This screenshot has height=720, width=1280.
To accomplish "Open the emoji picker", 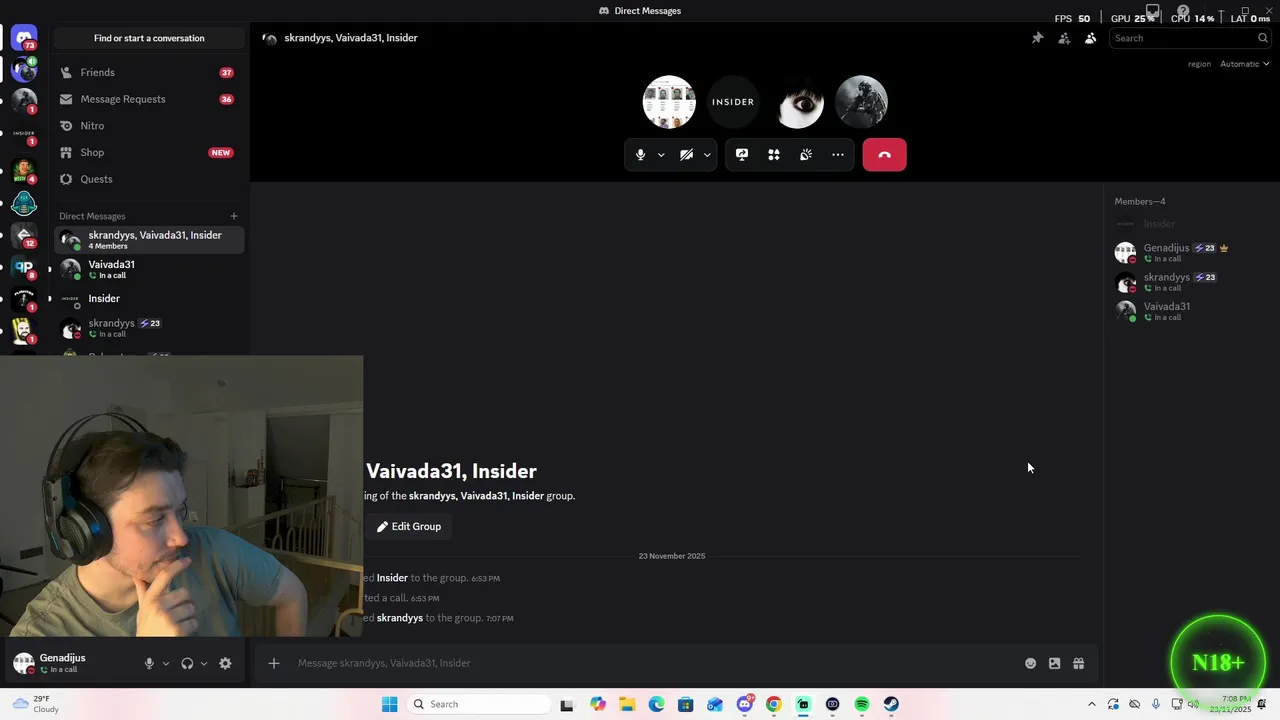I will pos(1031,663).
